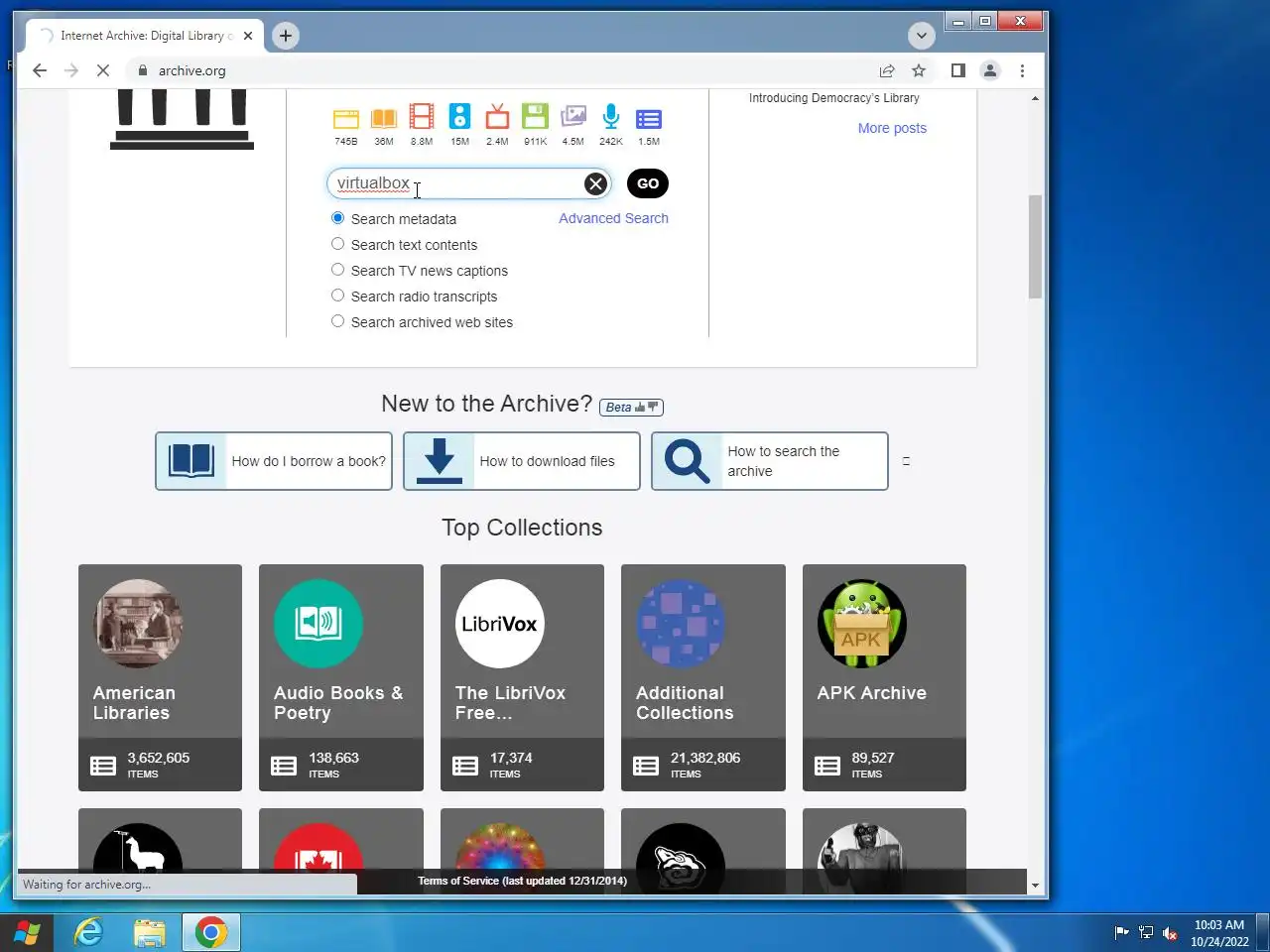Open the TV icon labeled 2.4M
The width and height of the screenshot is (1270, 952).
click(x=497, y=117)
